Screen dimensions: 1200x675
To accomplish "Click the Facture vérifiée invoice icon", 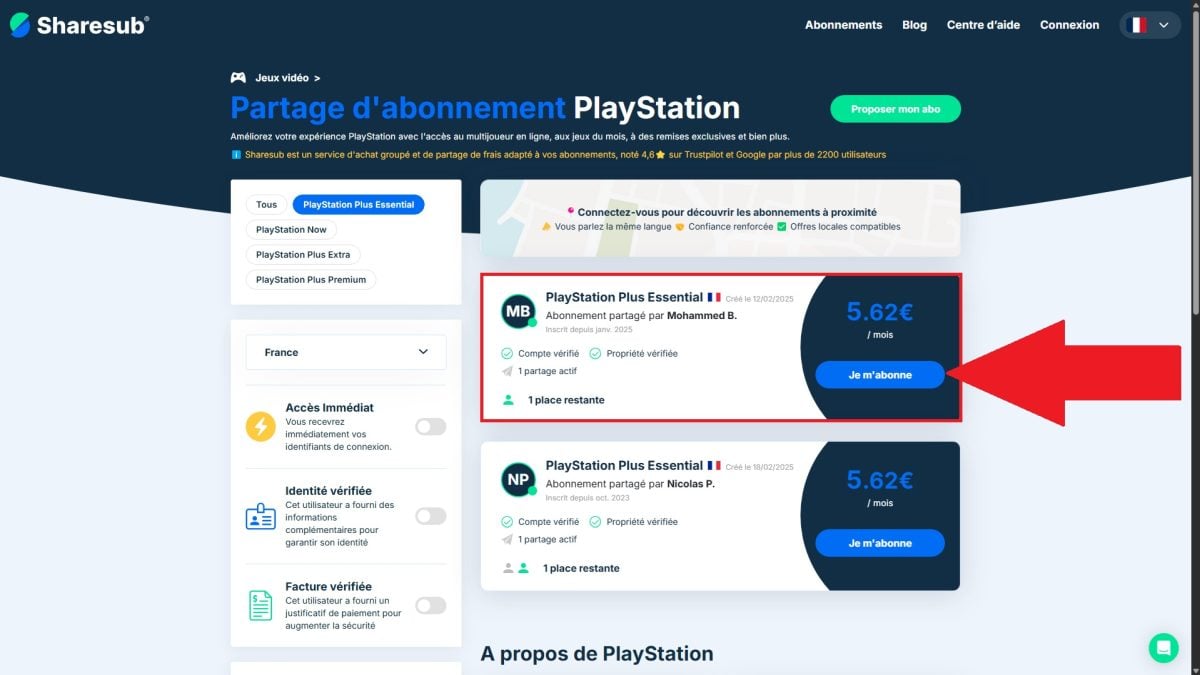I will pyautogui.click(x=260, y=605).
